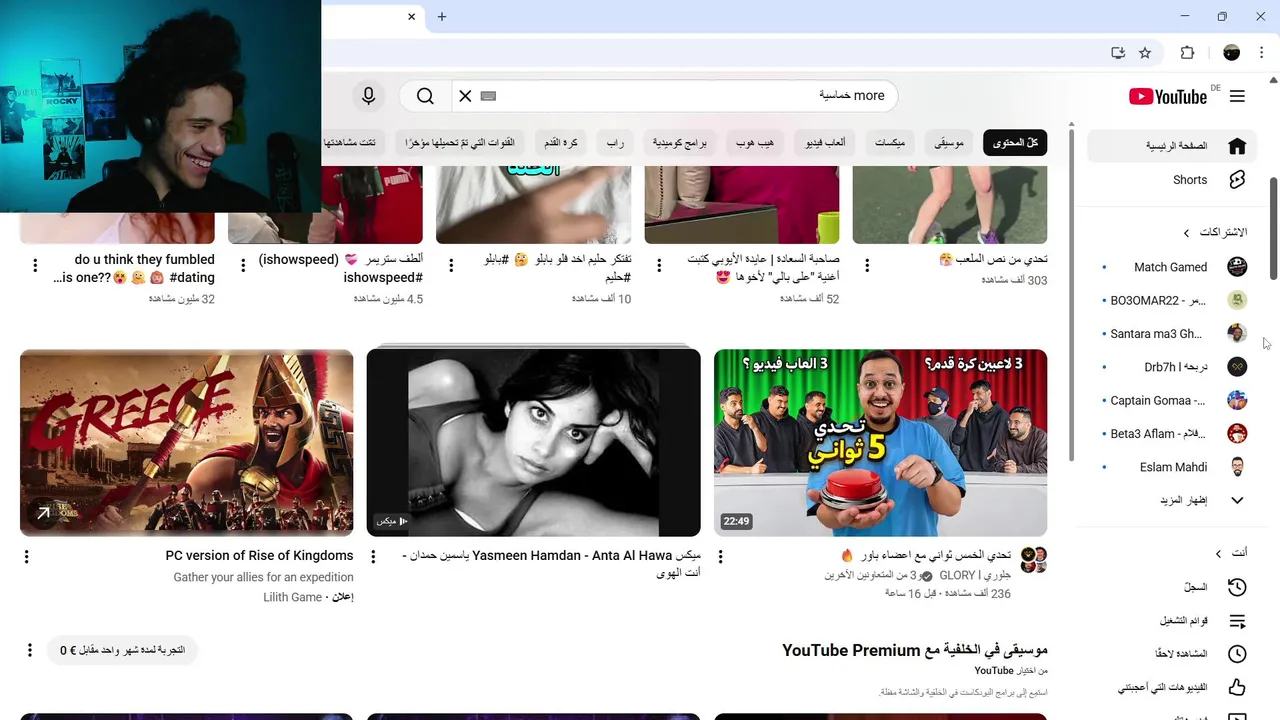This screenshot has width=1280, height=720.
Task: Bookmark this page with the star icon
Action: click(x=1145, y=53)
